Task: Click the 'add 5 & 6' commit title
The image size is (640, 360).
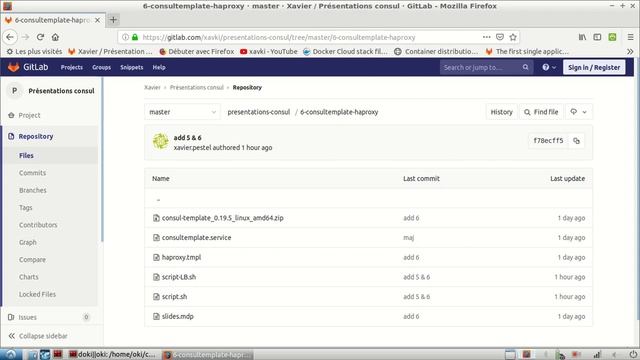Action: click(x=187, y=138)
